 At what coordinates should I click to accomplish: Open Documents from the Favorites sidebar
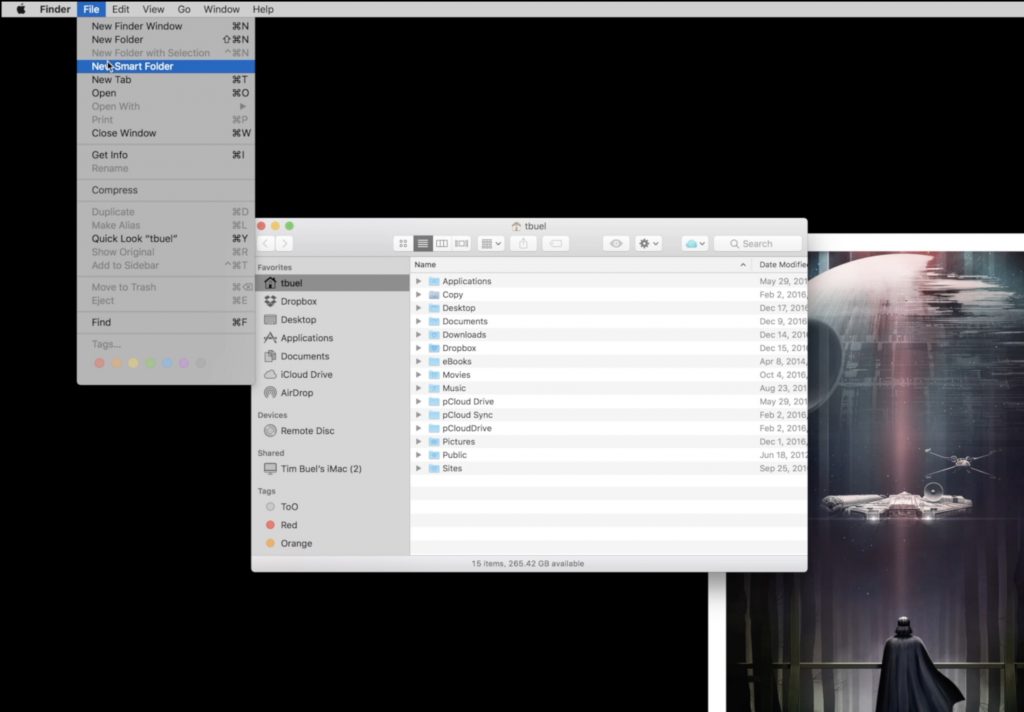point(305,356)
